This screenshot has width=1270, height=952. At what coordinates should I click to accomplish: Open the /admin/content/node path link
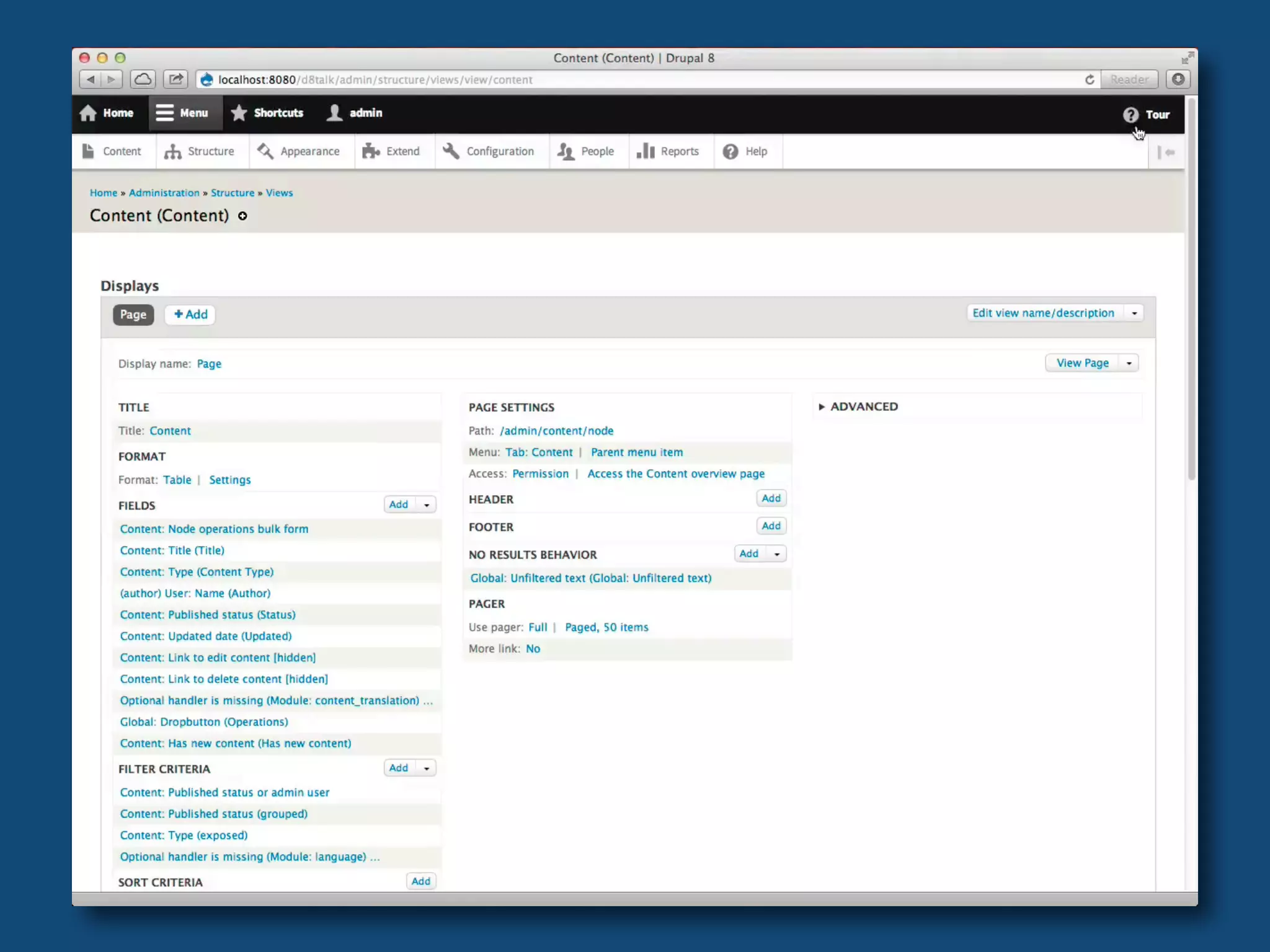pos(556,431)
